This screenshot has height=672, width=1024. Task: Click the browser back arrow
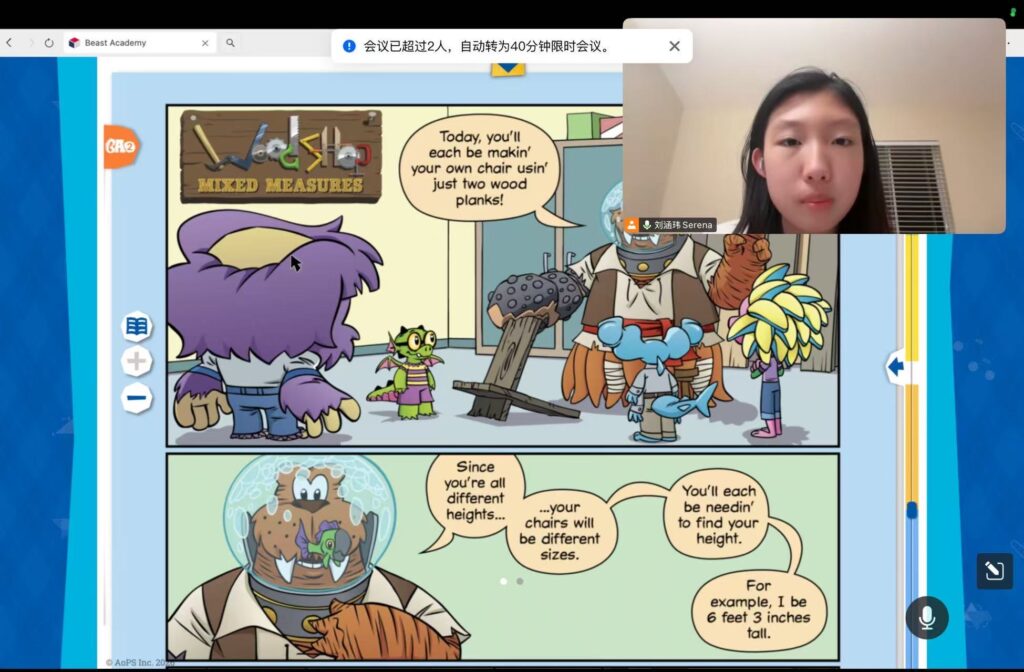coord(9,43)
